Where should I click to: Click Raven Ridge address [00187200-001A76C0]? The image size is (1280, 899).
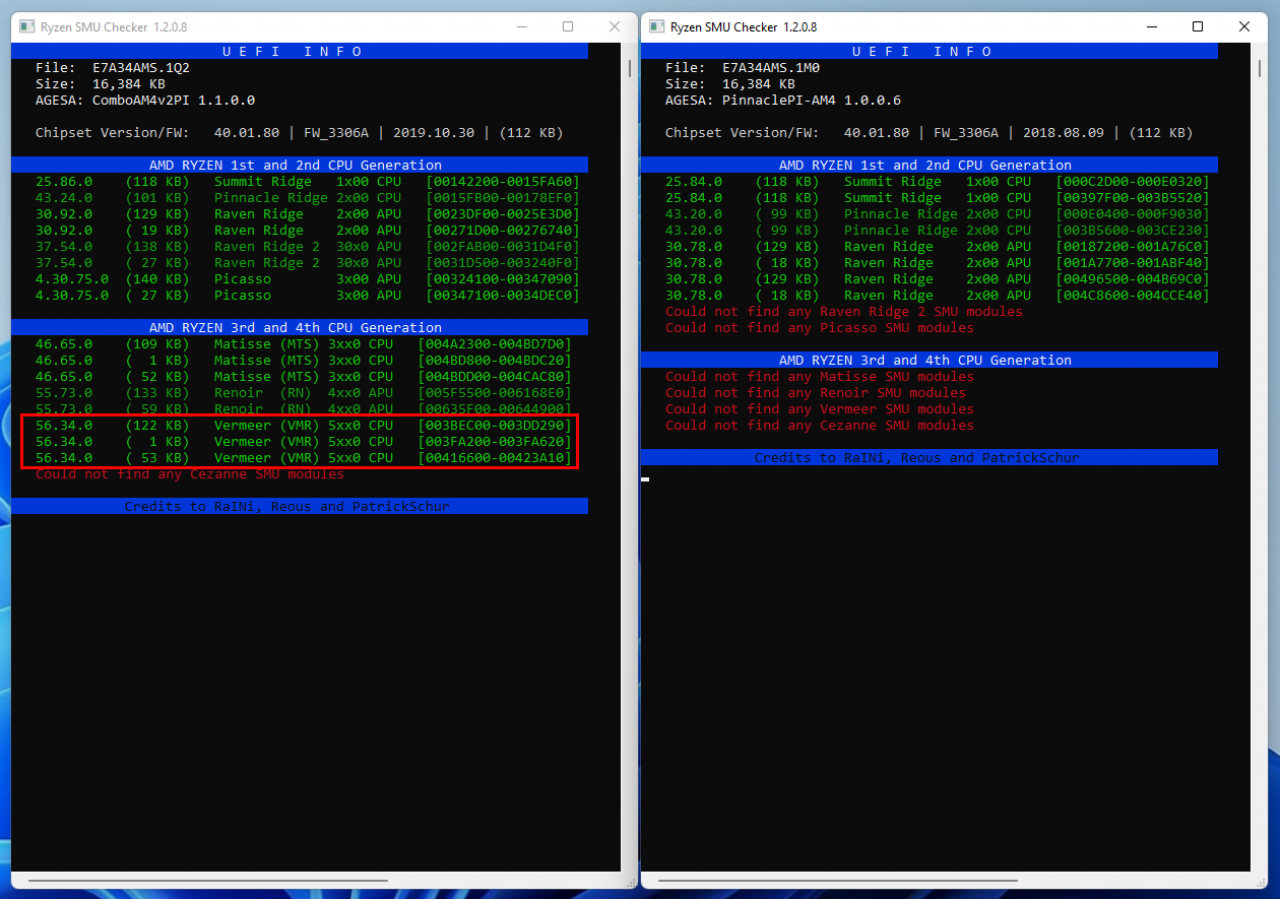(1133, 246)
